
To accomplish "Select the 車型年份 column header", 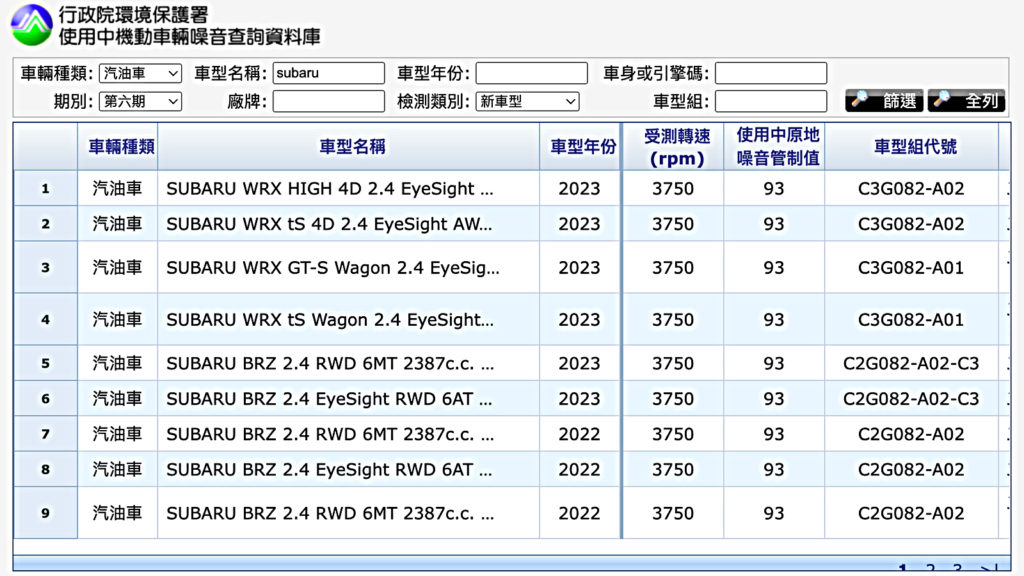I will pos(580,146).
